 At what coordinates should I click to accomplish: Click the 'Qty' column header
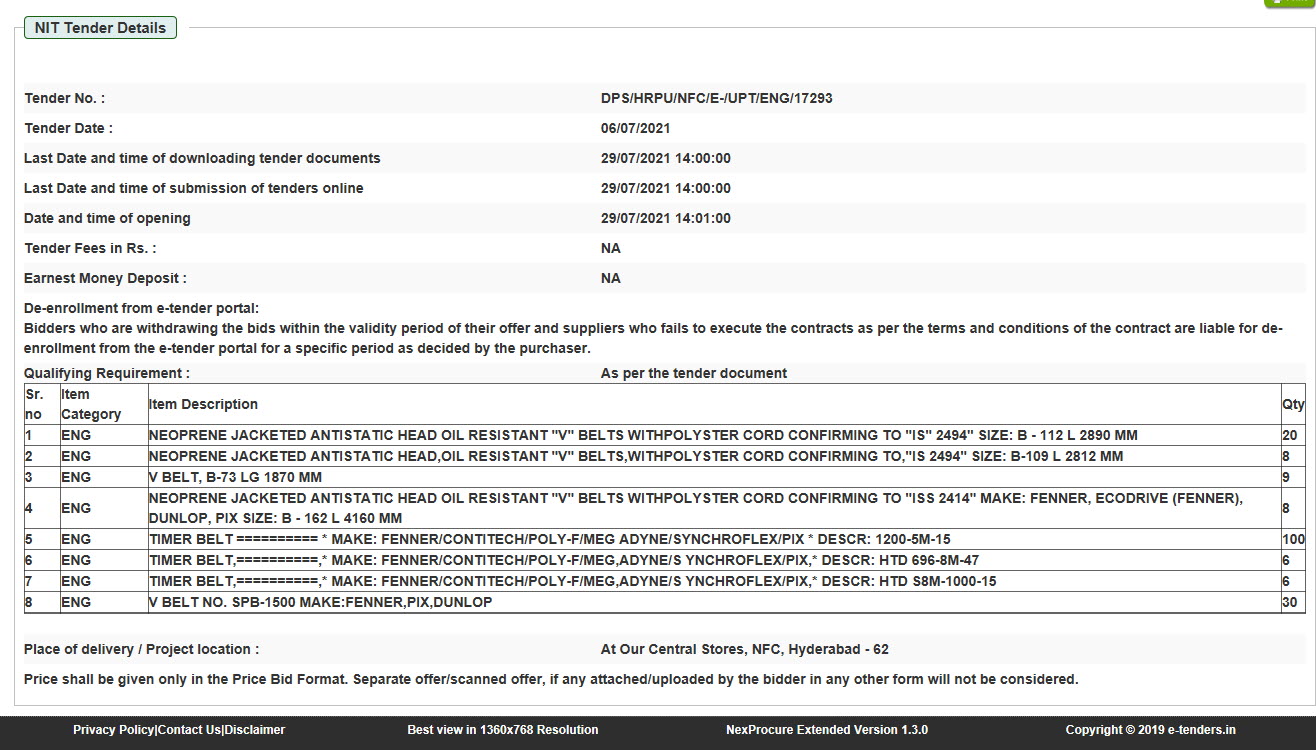[x=1293, y=404]
